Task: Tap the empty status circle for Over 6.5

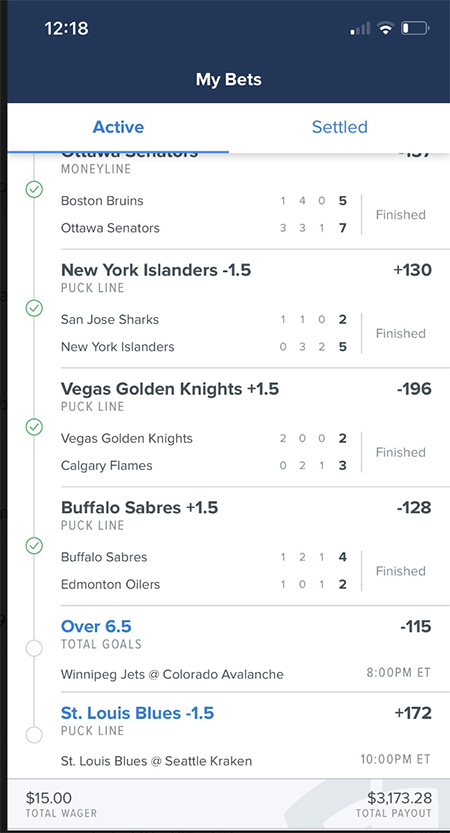Action: pyautogui.click(x=34, y=648)
